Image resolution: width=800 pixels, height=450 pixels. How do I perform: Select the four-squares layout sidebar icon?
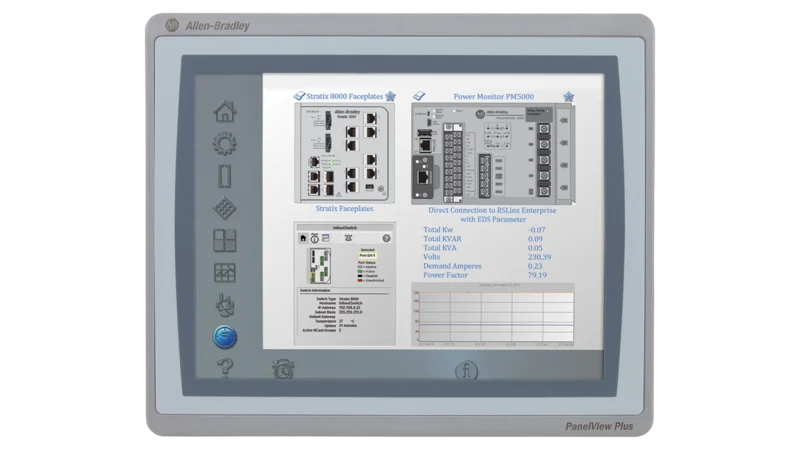click(x=224, y=240)
